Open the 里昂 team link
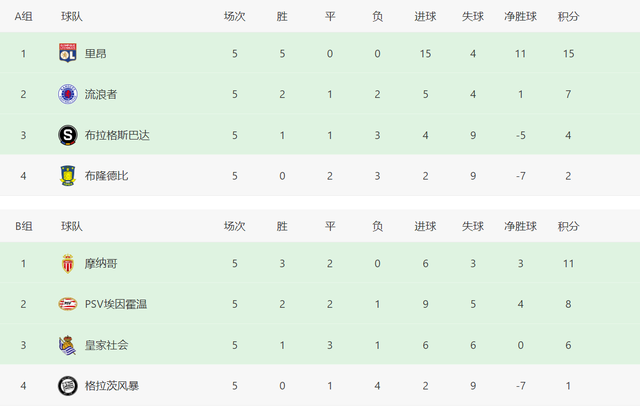This screenshot has width=640, height=410. pos(96,53)
